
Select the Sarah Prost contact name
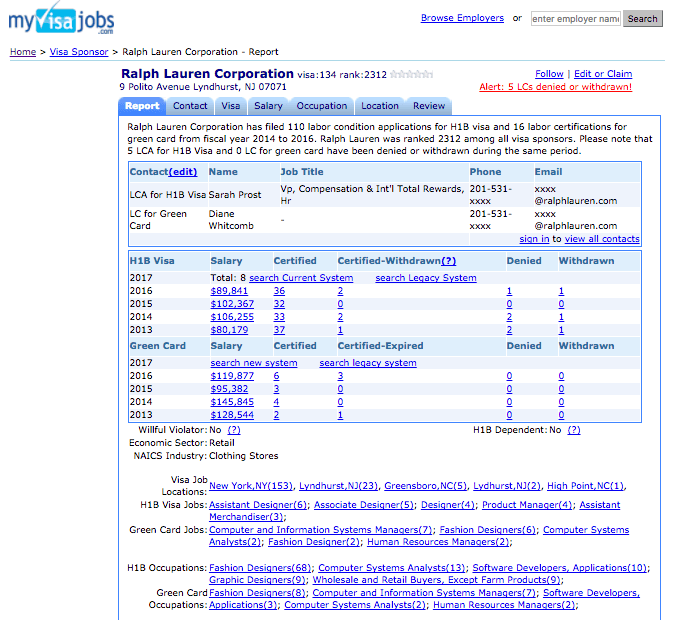pos(235,195)
